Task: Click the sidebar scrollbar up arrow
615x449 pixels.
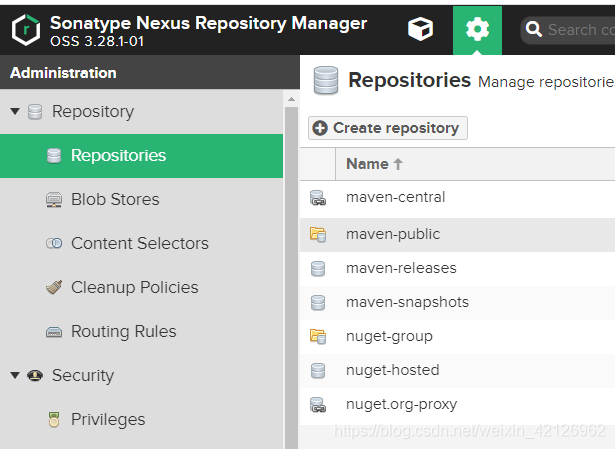Action: pos(291,99)
